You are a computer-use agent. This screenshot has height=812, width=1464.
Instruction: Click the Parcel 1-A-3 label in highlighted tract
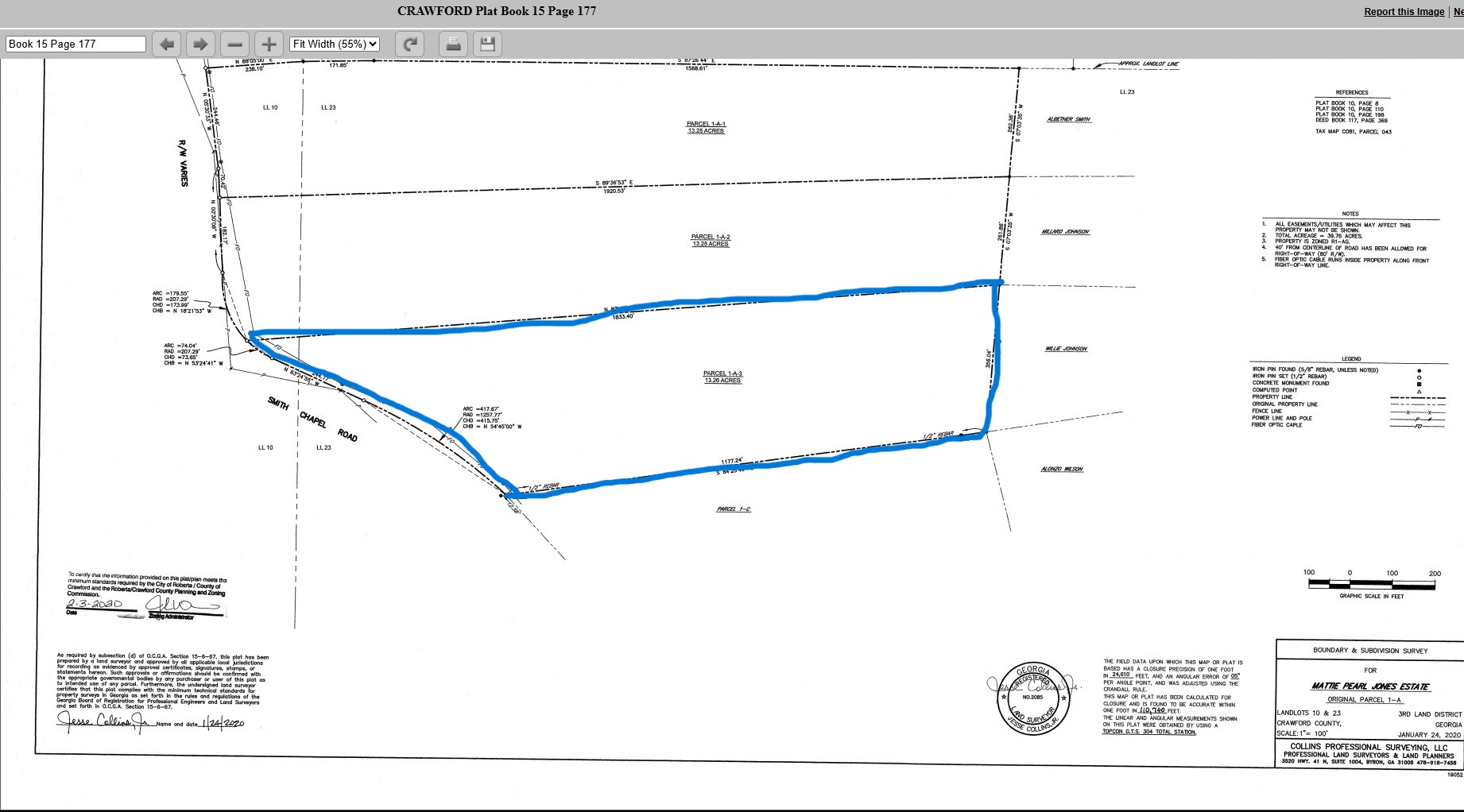click(x=722, y=373)
